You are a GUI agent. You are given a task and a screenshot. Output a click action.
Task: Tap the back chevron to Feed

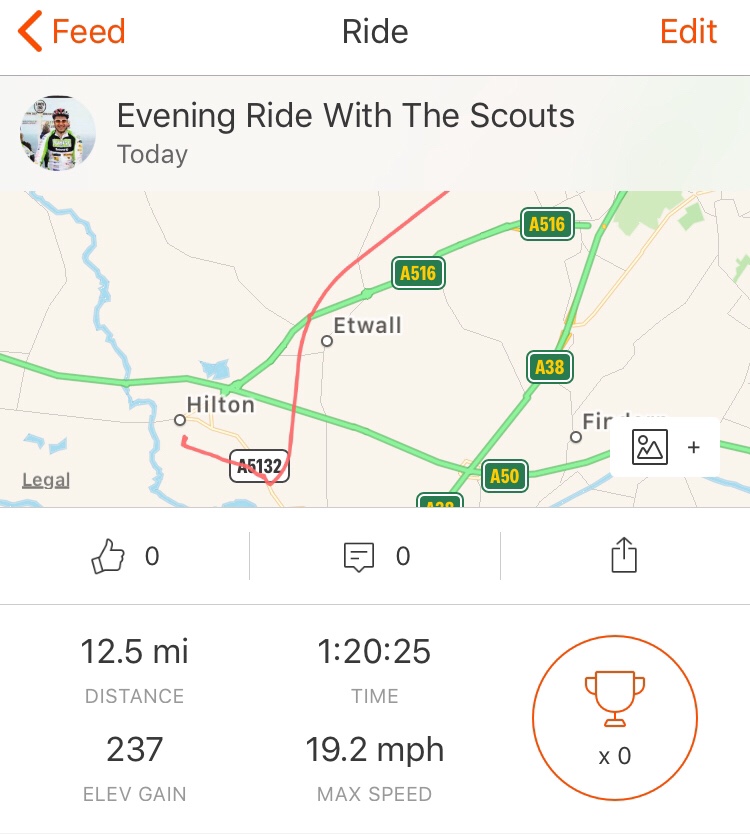30,32
